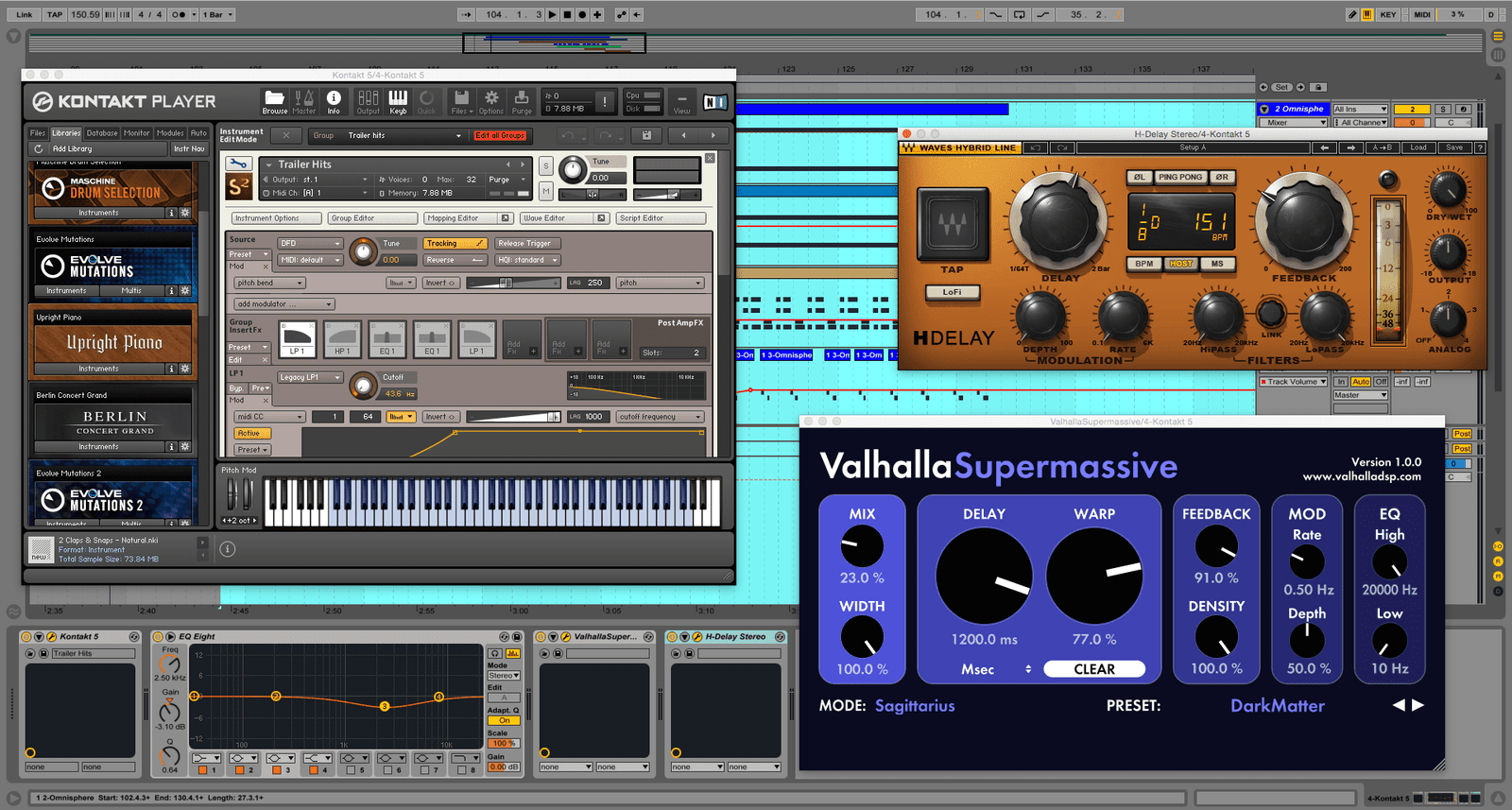1512x810 pixels.
Task: Click the play button in Ableton transport
Action: tap(553, 14)
